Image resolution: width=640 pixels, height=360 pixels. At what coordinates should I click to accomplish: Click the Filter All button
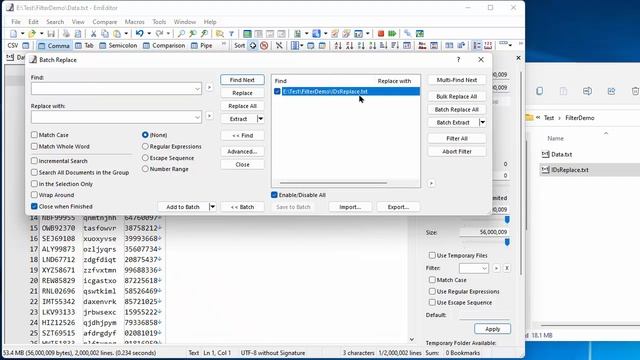point(457,138)
